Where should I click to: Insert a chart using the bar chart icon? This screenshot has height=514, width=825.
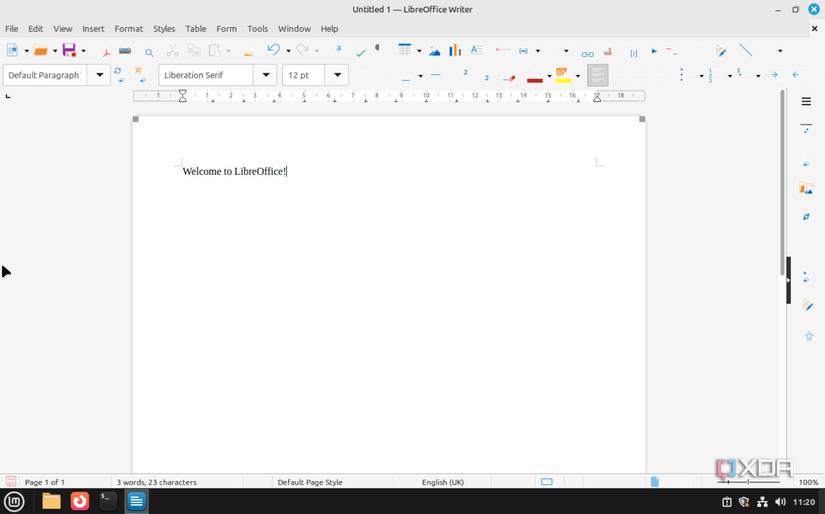(x=455, y=50)
